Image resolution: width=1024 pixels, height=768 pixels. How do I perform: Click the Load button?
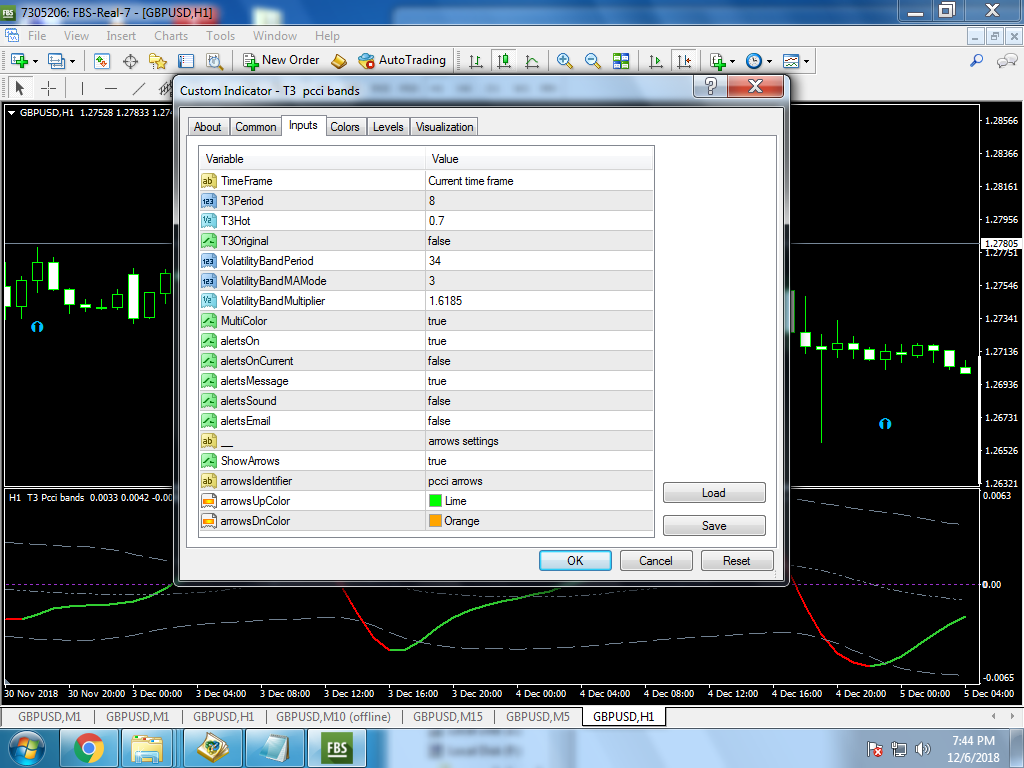tap(714, 493)
